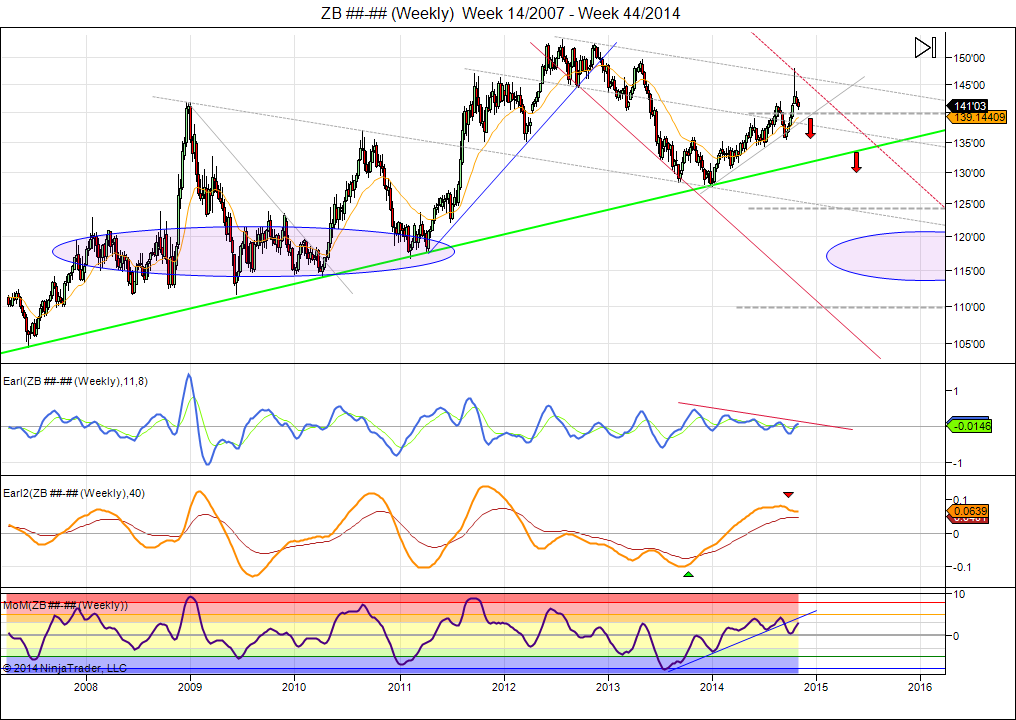Image resolution: width=1016 pixels, height=720 pixels.
Task: Select the orange 139.14409 price marker
Action: (x=979, y=118)
